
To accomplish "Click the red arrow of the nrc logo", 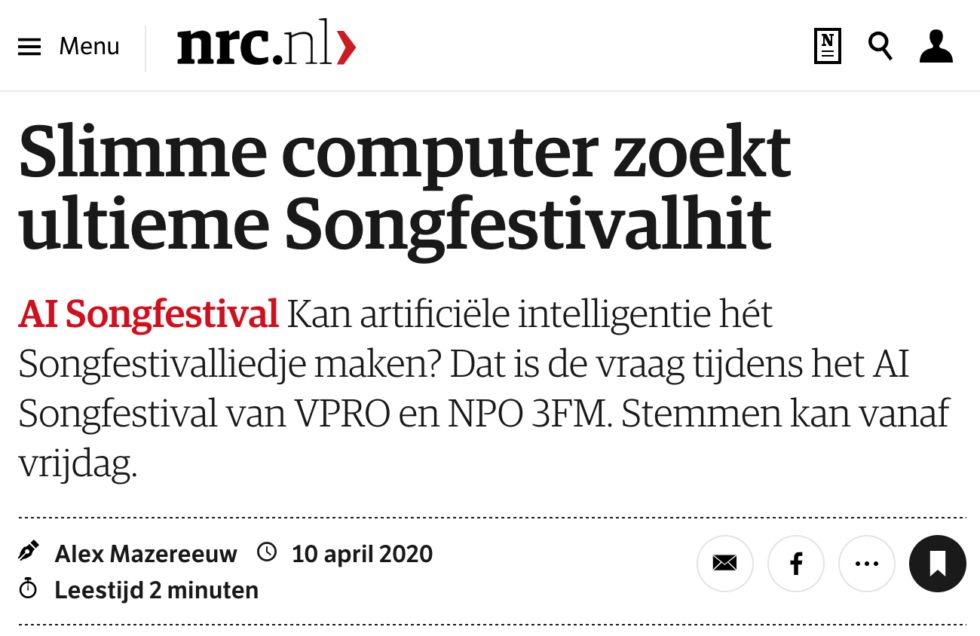I will (346, 43).
